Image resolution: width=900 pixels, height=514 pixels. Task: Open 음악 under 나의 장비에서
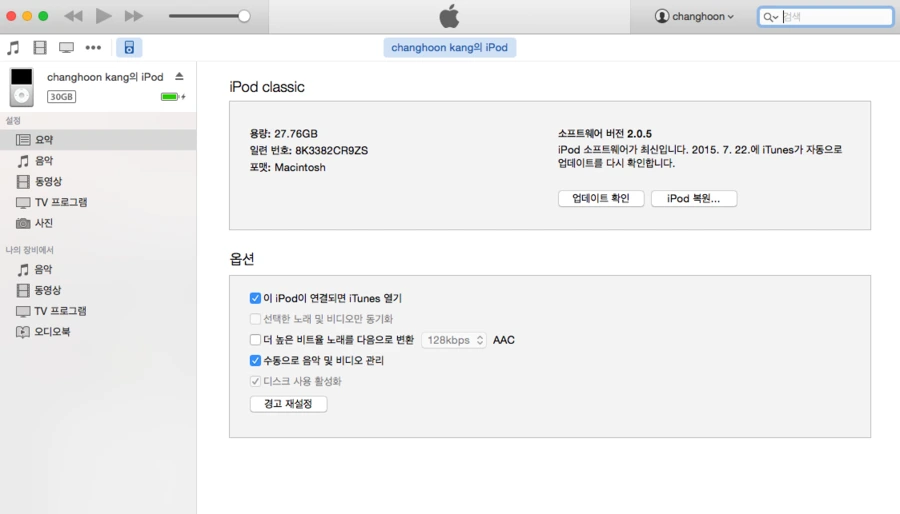coord(98,269)
